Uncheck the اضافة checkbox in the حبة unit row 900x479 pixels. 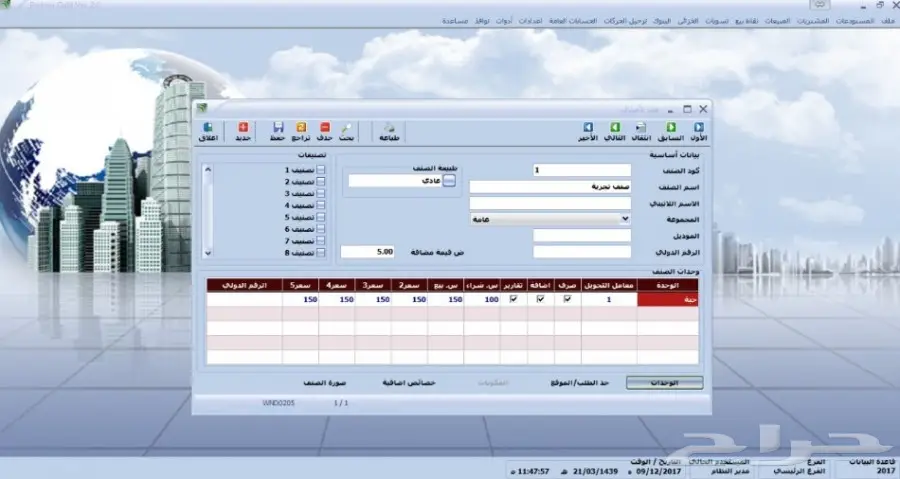pos(540,299)
